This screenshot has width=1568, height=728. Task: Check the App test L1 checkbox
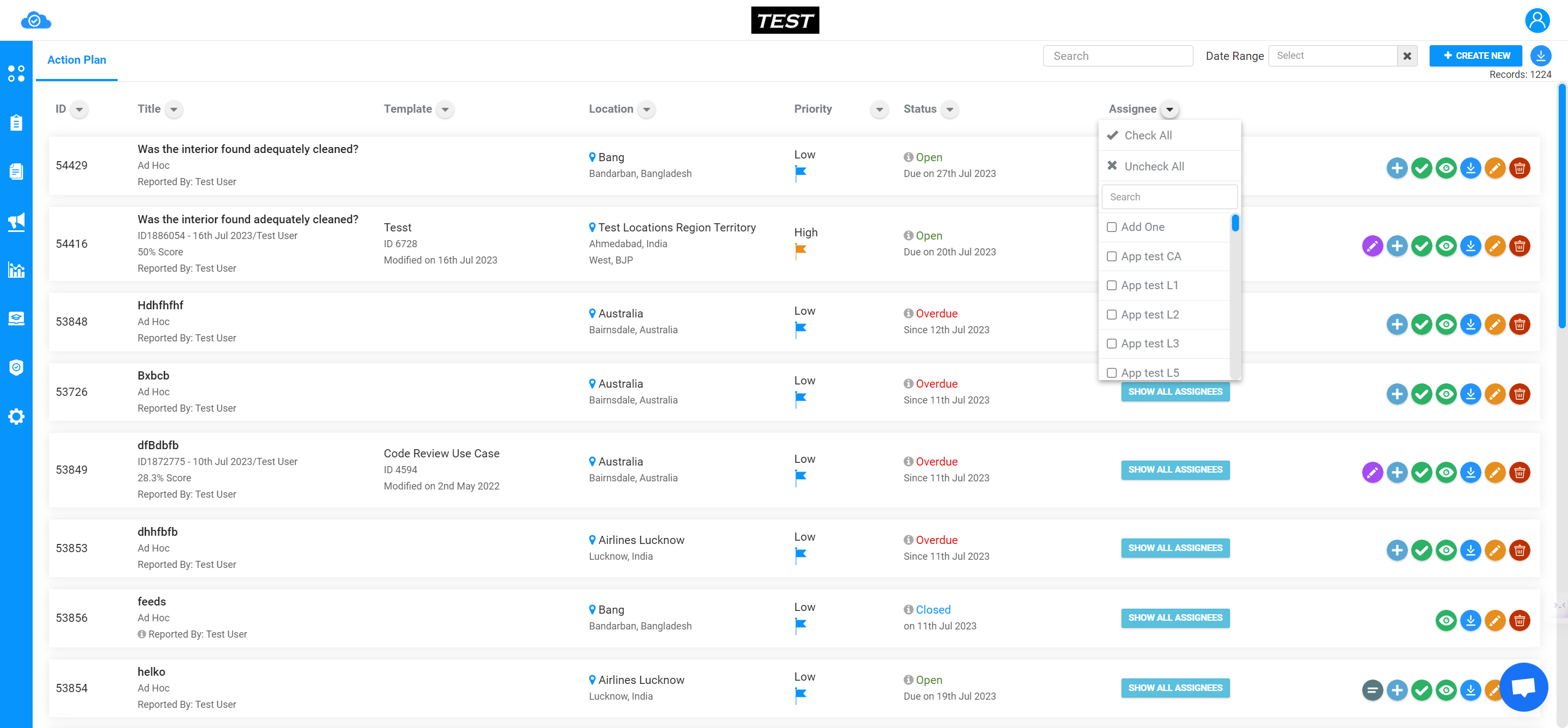(1112, 285)
